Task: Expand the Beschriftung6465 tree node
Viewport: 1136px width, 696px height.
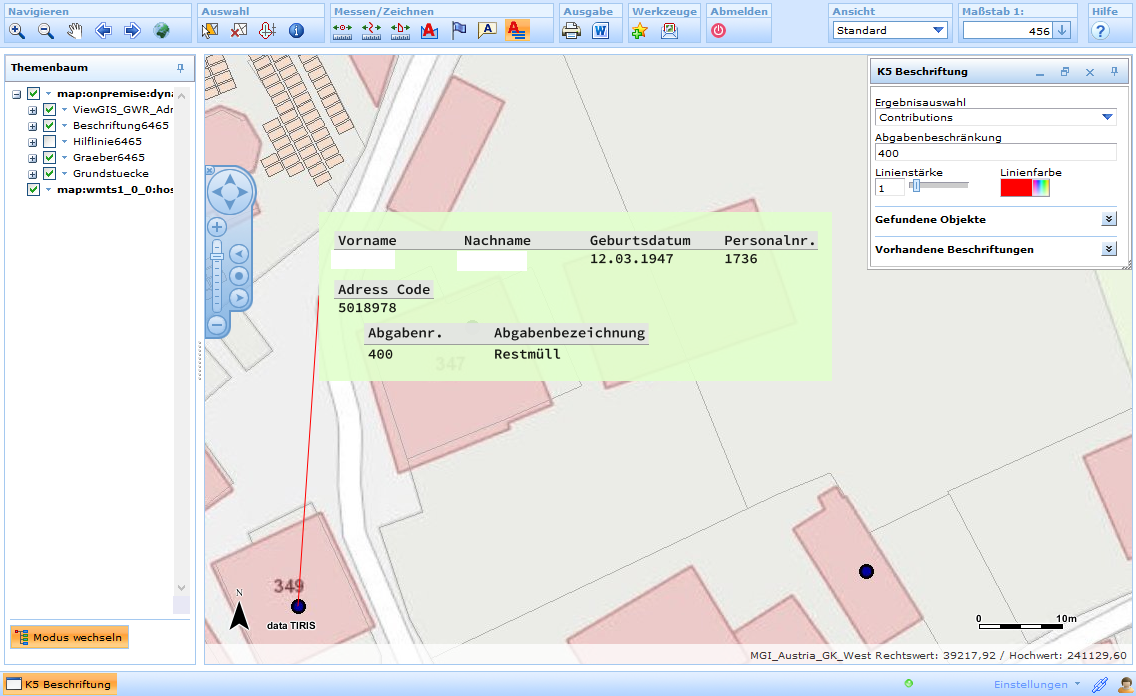Action: click(x=33, y=126)
